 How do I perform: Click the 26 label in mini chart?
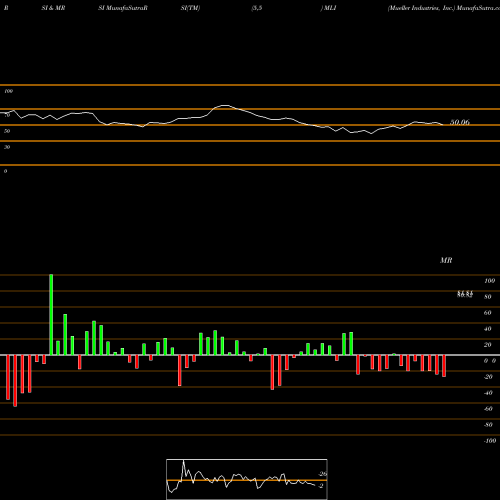[x=323, y=474]
